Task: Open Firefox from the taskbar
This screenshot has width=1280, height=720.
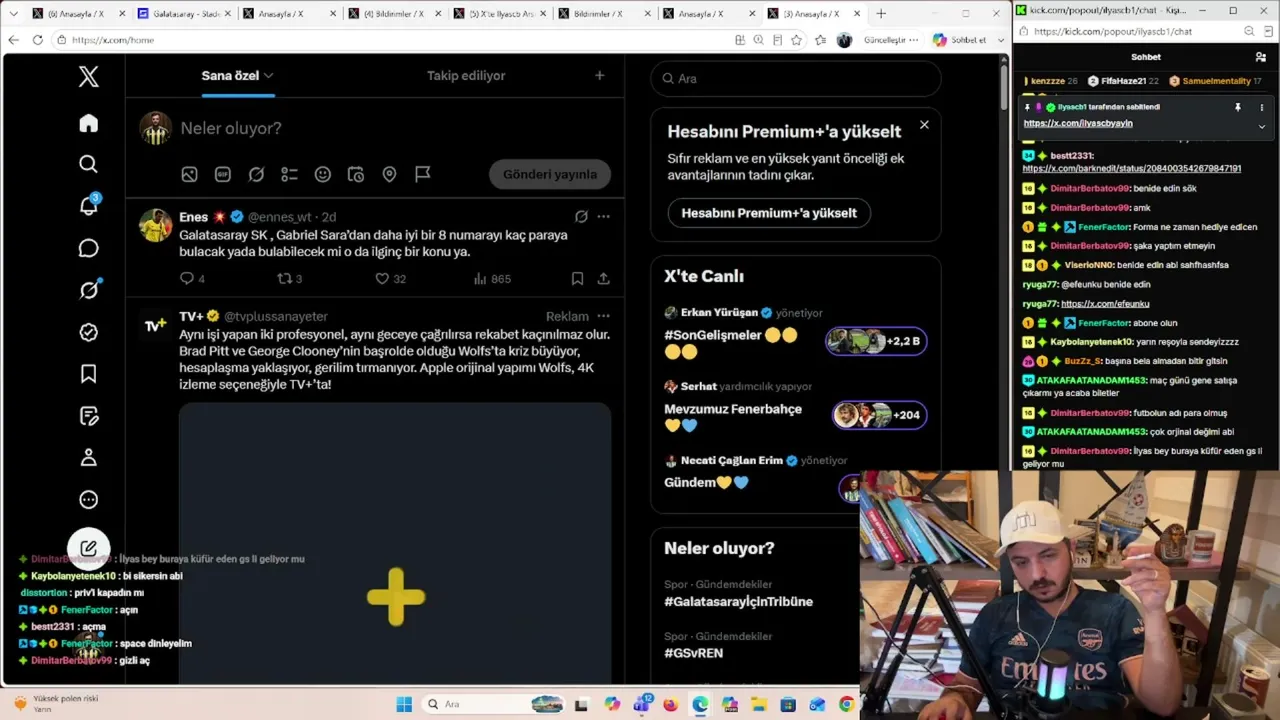Action: coord(670,704)
